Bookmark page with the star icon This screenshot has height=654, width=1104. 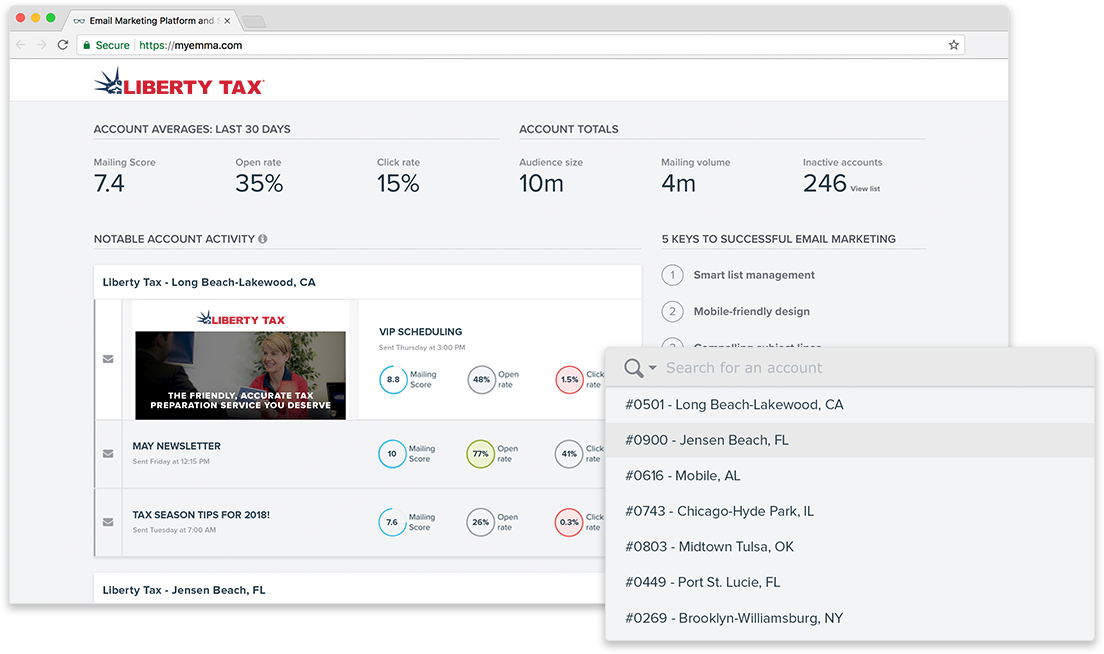[953, 45]
